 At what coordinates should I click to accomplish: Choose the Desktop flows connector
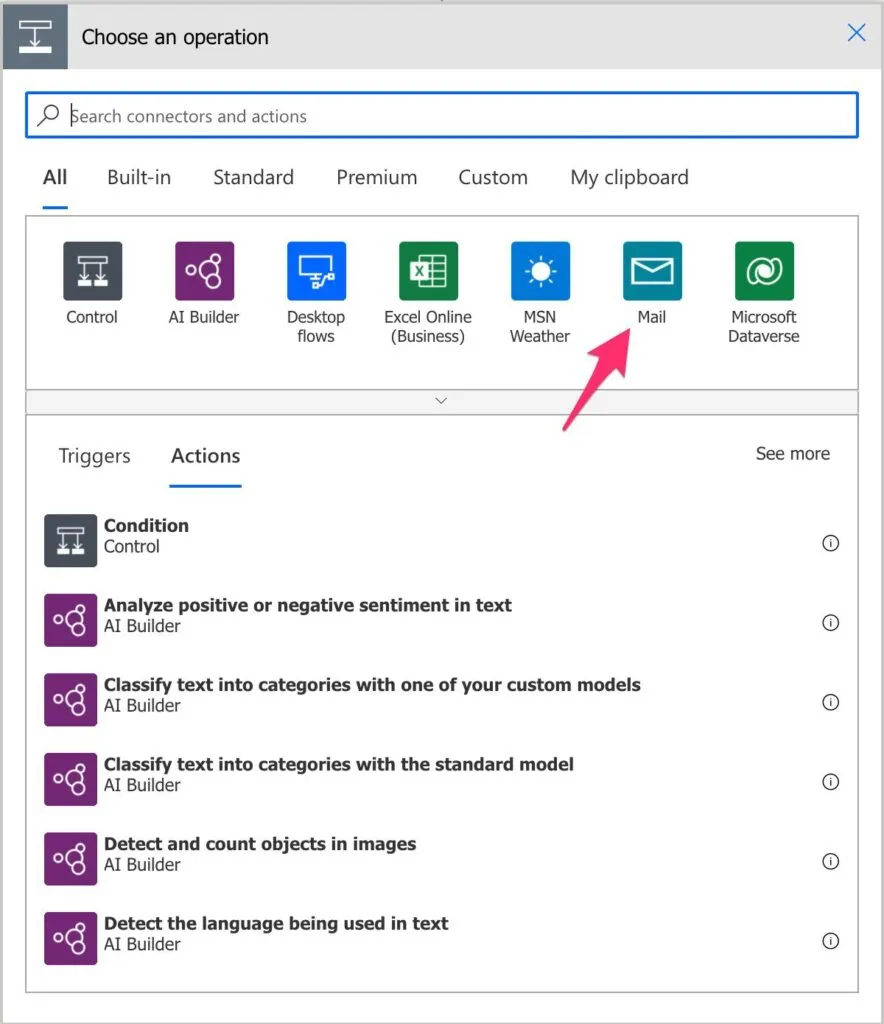coord(316,271)
